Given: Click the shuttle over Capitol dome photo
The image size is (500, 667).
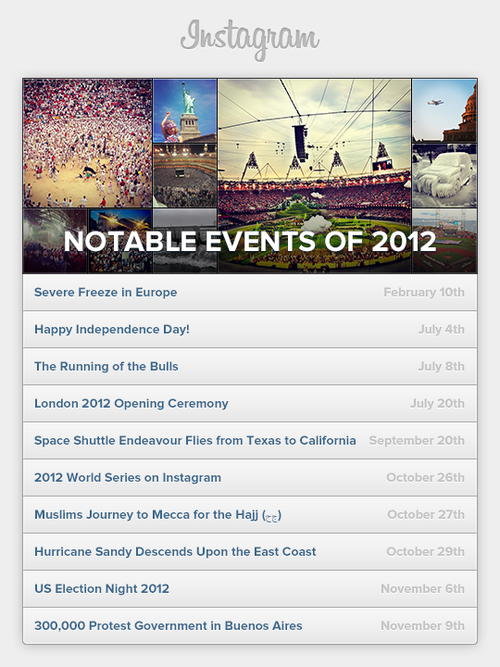Looking at the screenshot, I should 444,111.
